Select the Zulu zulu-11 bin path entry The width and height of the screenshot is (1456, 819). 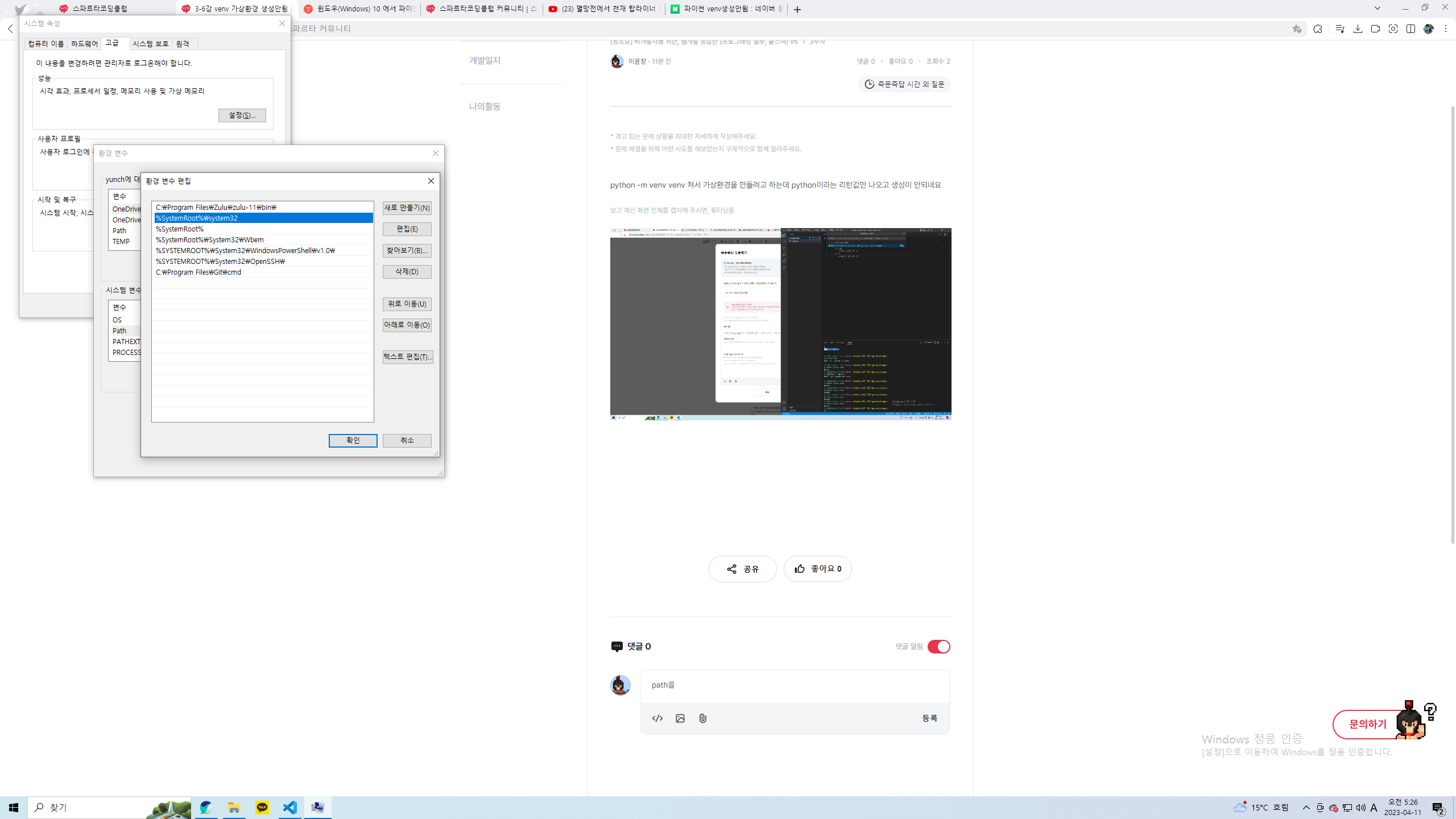pyautogui.click(x=263, y=208)
